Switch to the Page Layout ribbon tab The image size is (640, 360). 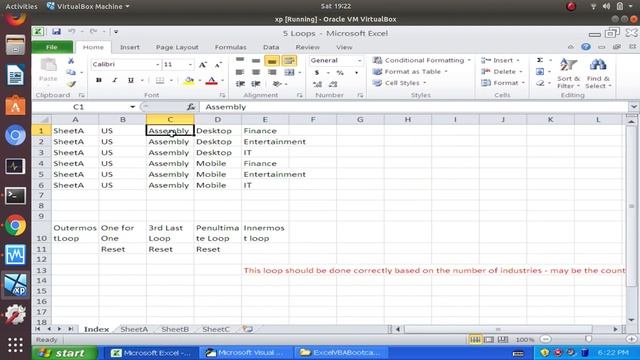coord(177,47)
